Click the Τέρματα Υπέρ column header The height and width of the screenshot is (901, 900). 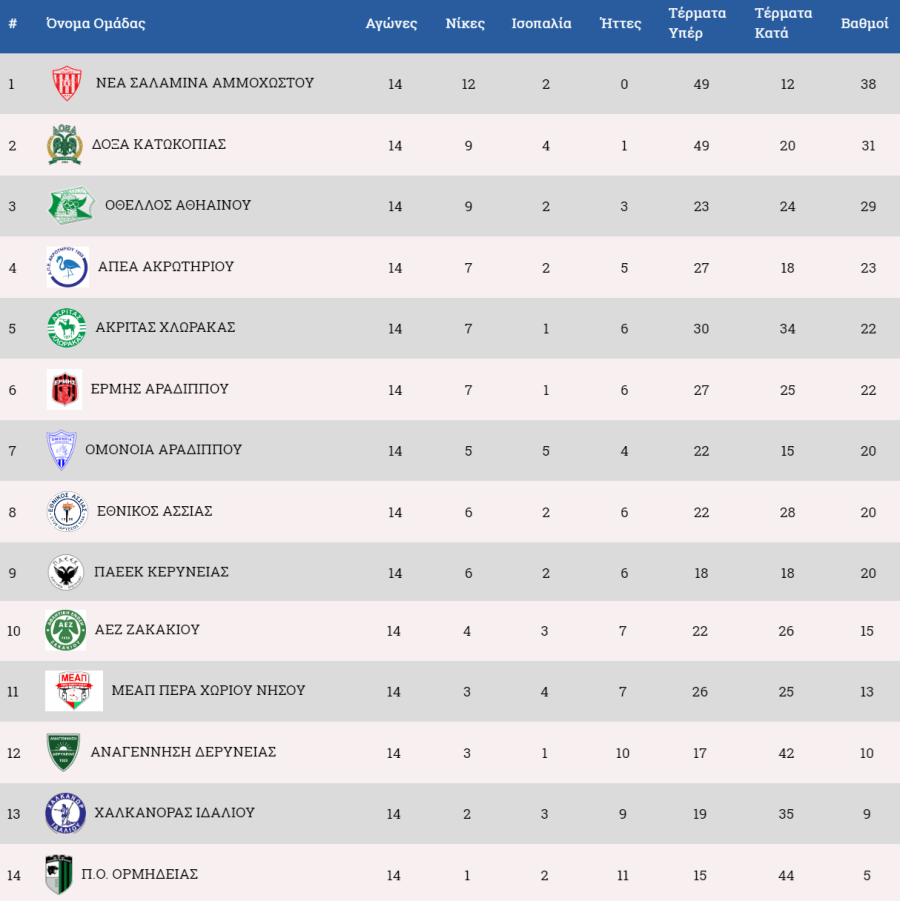[x=697, y=23]
